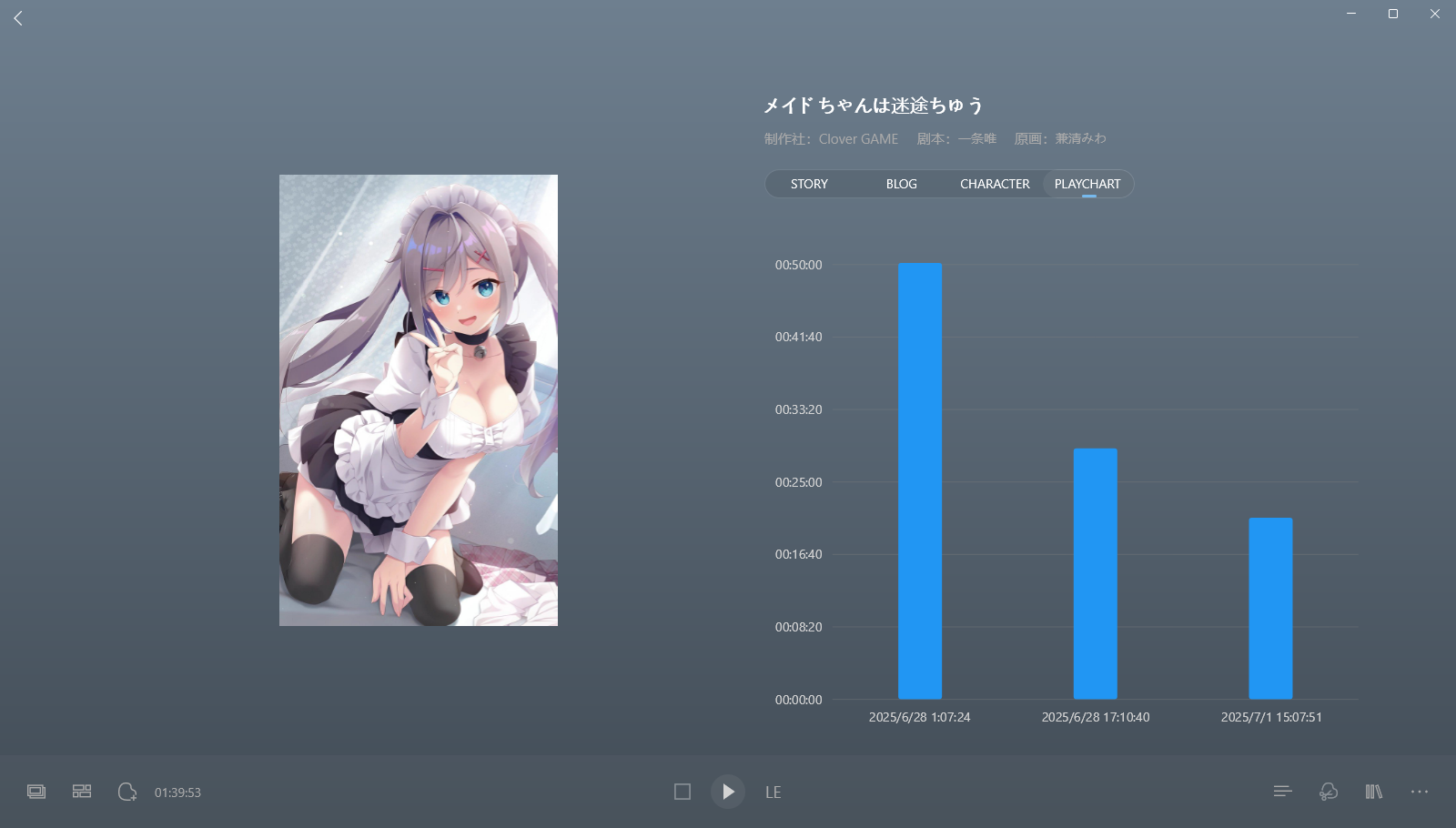This screenshot has height=828, width=1456.
Task: Open the STORY tab
Action: point(809,184)
